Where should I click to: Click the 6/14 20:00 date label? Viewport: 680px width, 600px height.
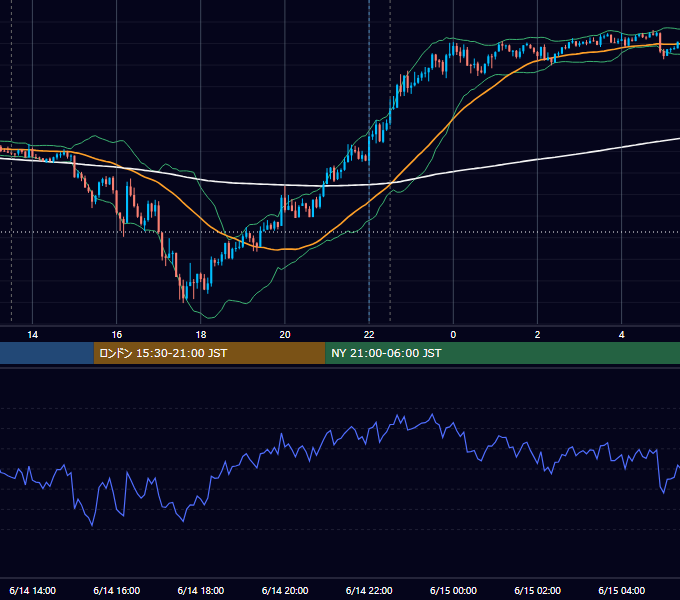pos(285,590)
